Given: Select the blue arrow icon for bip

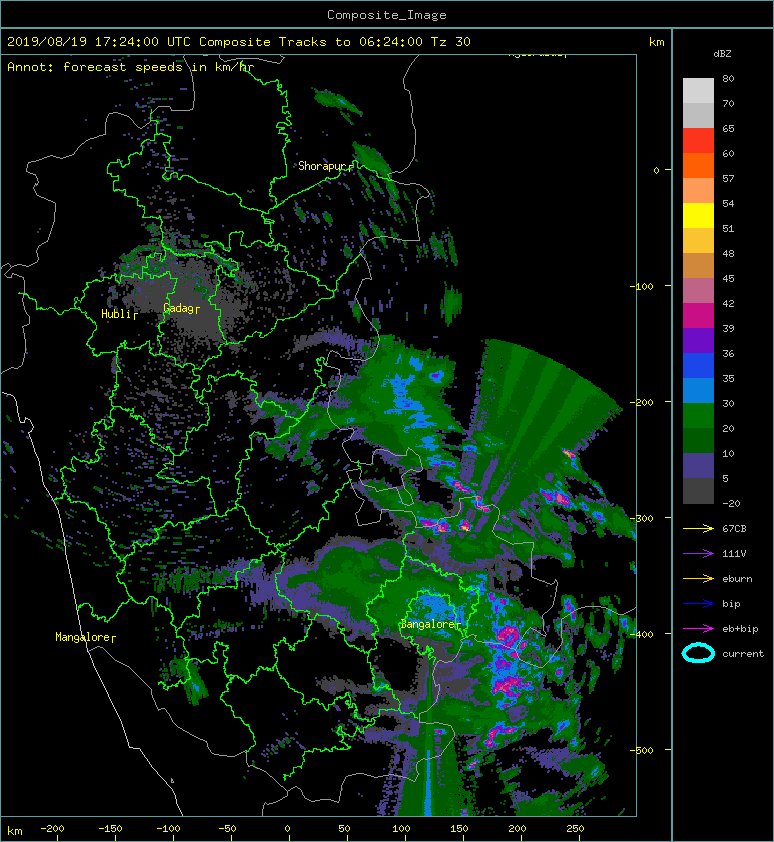Looking at the screenshot, I should click(698, 604).
